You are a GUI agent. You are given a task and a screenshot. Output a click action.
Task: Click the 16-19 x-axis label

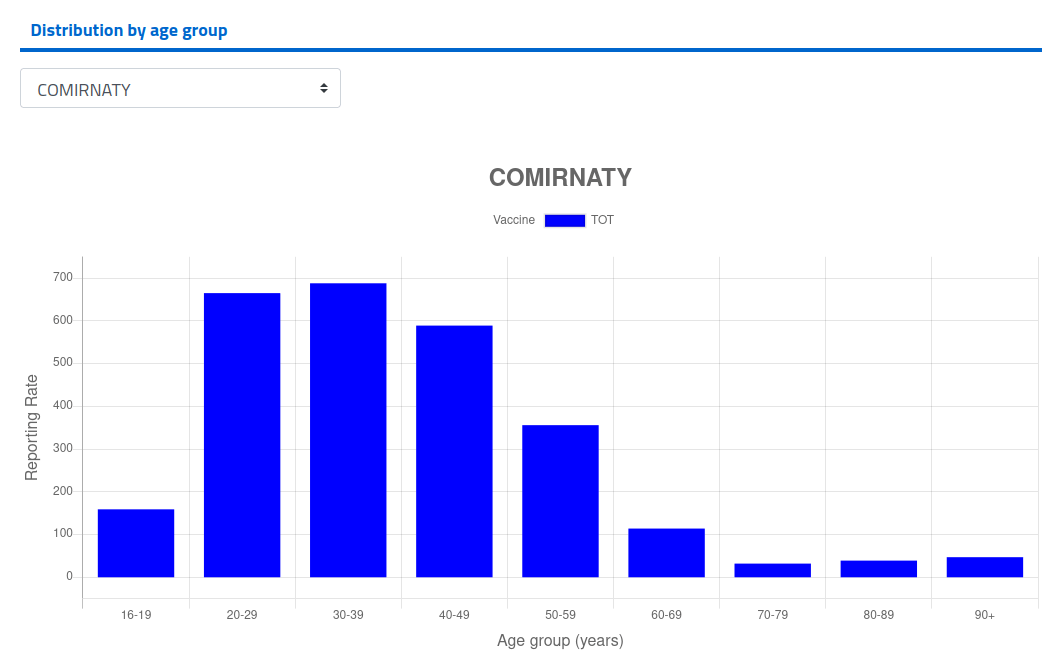tap(136, 615)
